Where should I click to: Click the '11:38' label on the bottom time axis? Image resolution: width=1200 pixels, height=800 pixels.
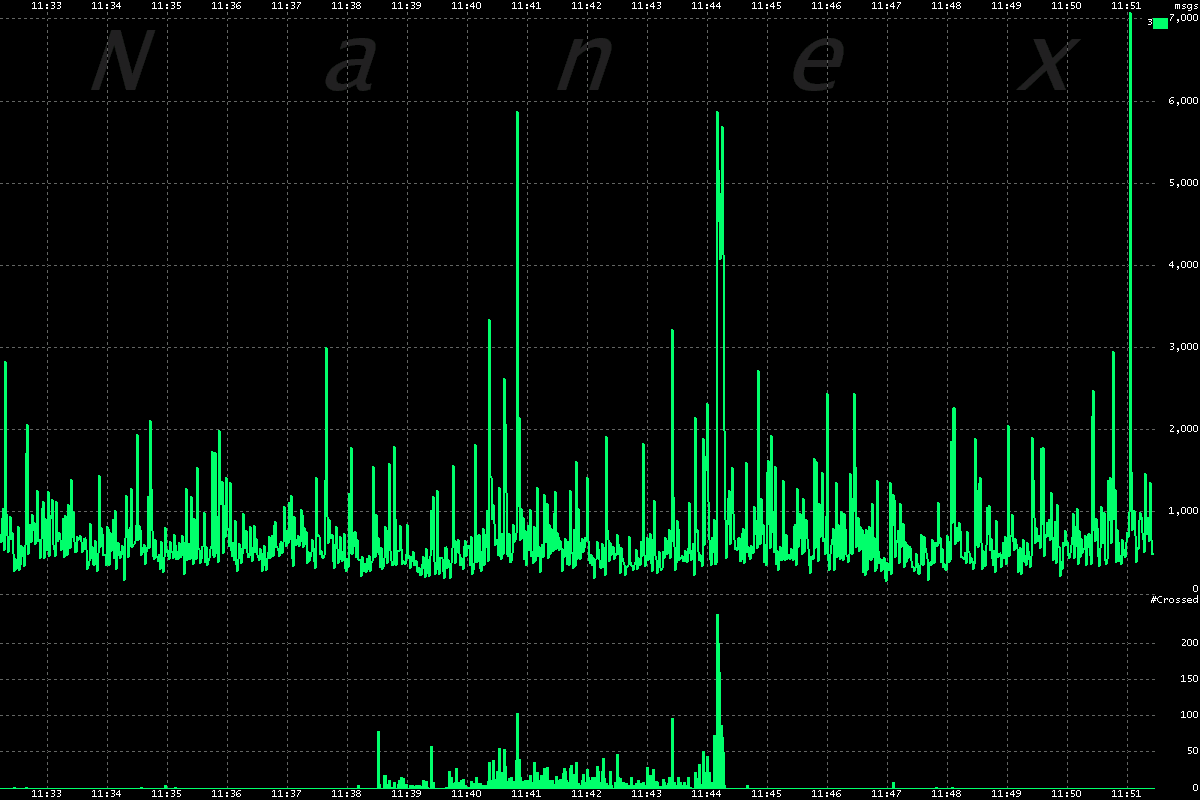point(346,794)
